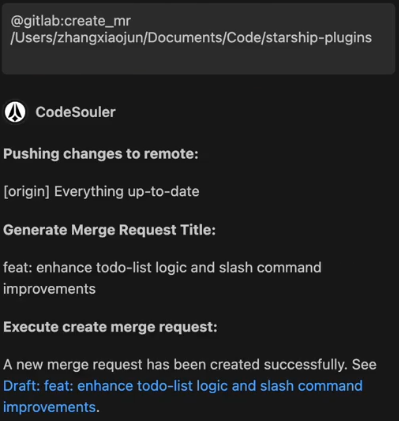The image size is (399, 421).
Task: Select the 'Generate Merge Request Title:' heading
Action: click(x=109, y=230)
